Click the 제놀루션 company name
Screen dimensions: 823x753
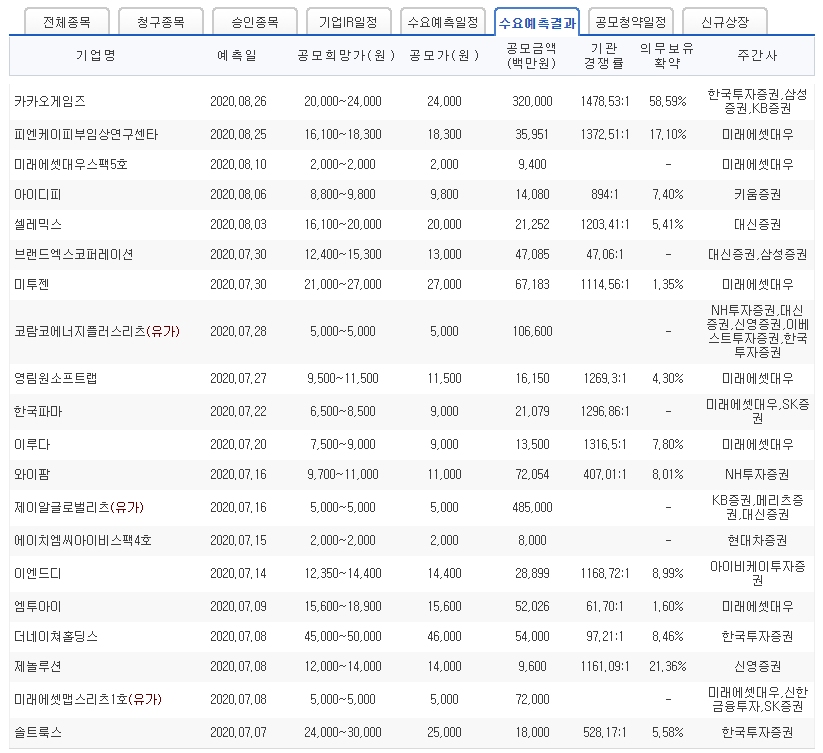[x=38, y=666]
